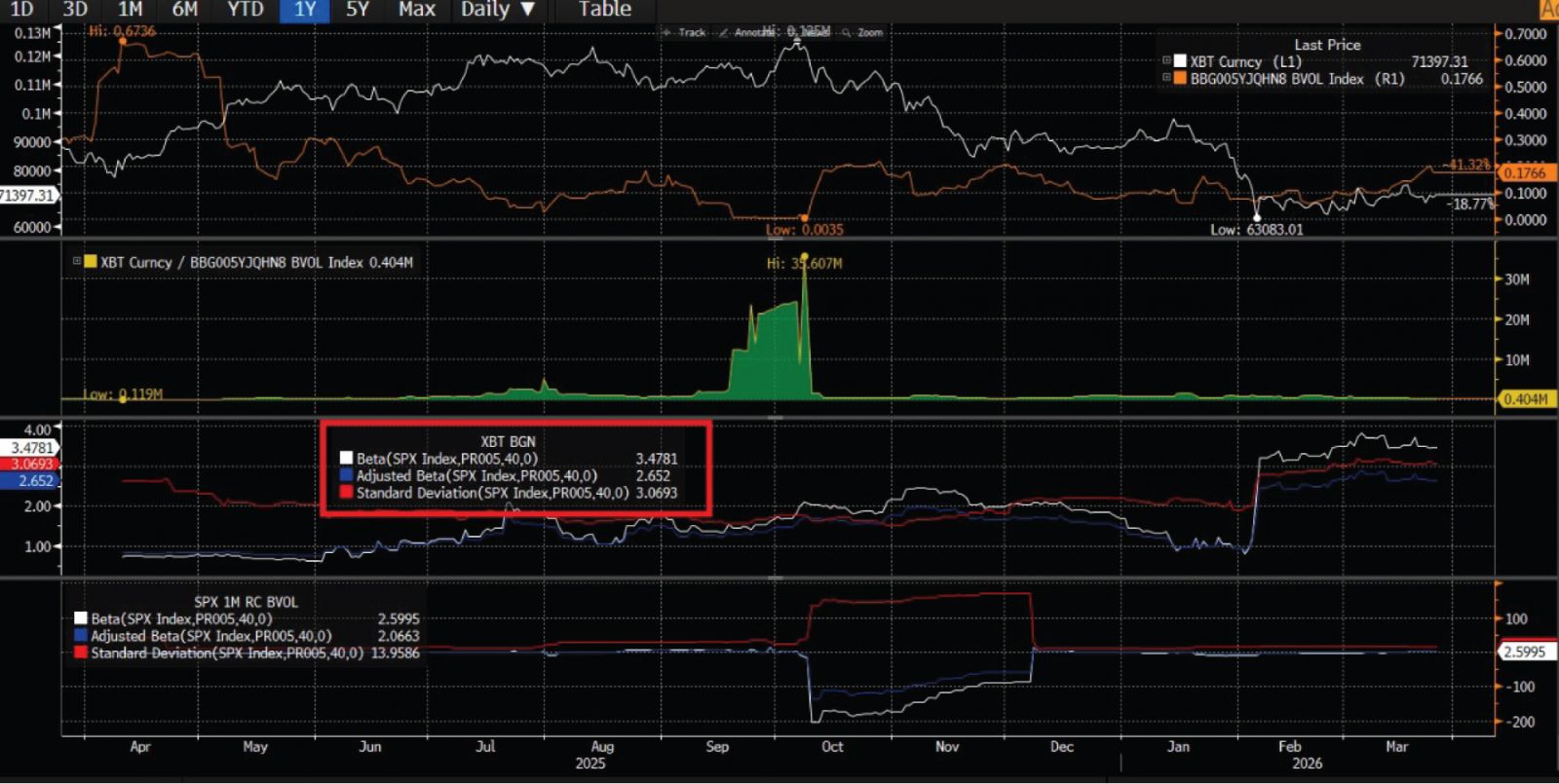Open the Table view
Image resolution: width=1559 pixels, height=784 pixels.
[604, 10]
